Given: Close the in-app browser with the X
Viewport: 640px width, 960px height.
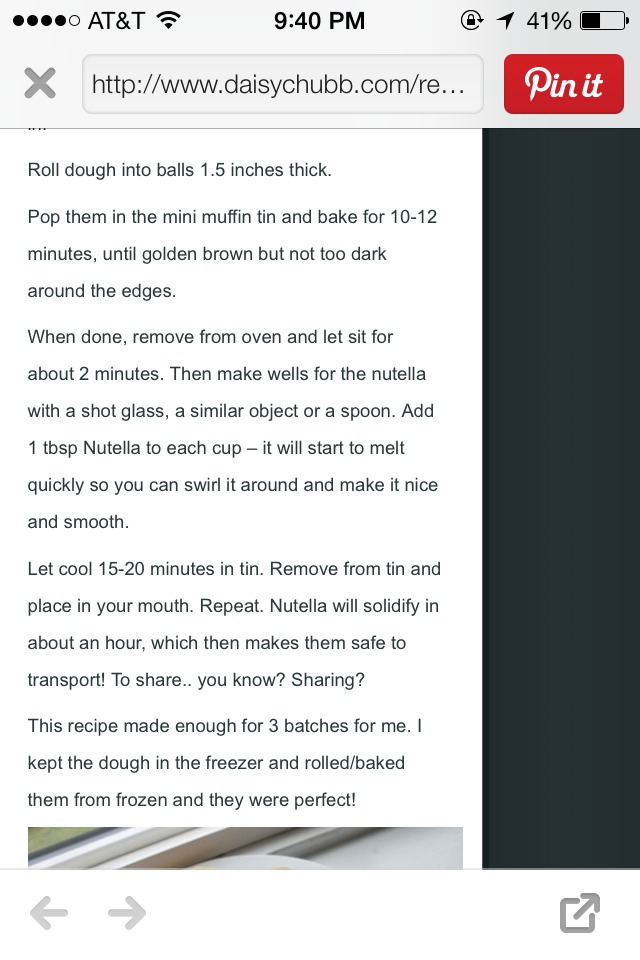Looking at the screenshot, I should click(40, 83).
